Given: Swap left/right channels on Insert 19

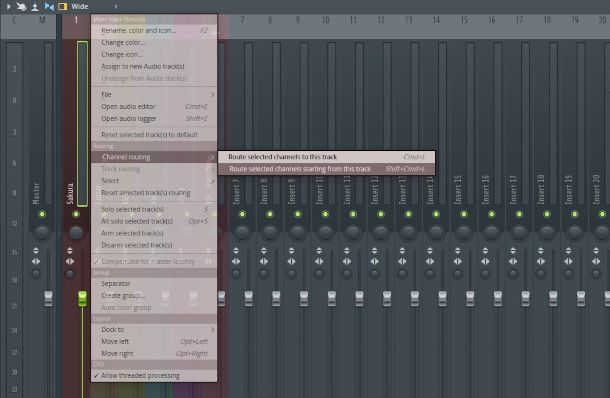Looking at the screenshot, I should pyautogui.click(x=568, y=261).
